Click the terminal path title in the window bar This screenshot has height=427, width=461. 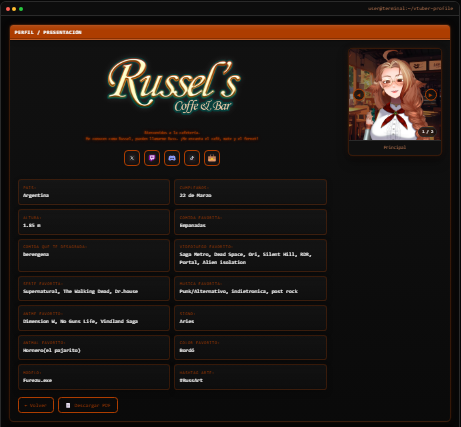click(x=411, y=8)
